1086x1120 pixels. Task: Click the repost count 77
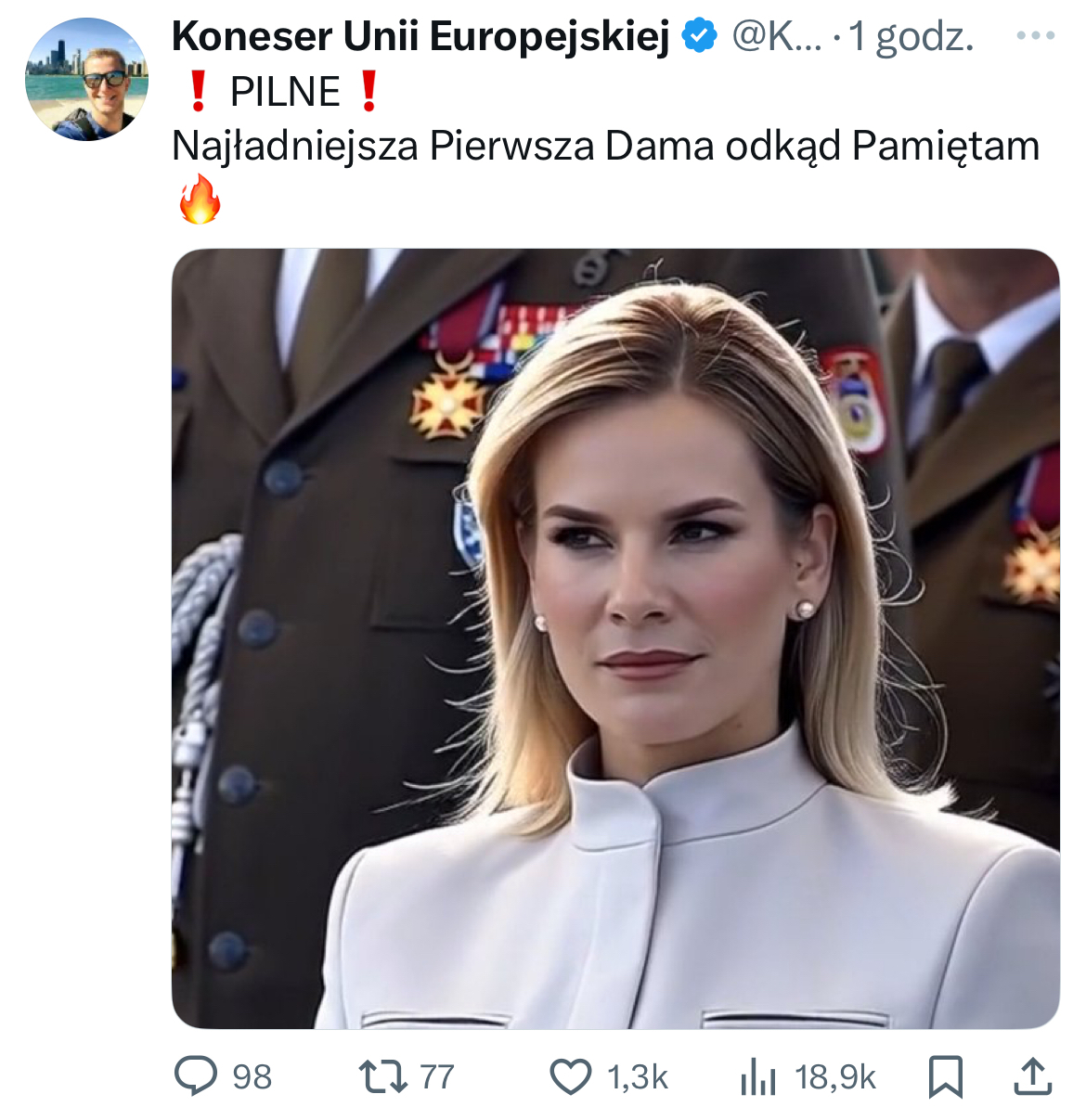436,1076
